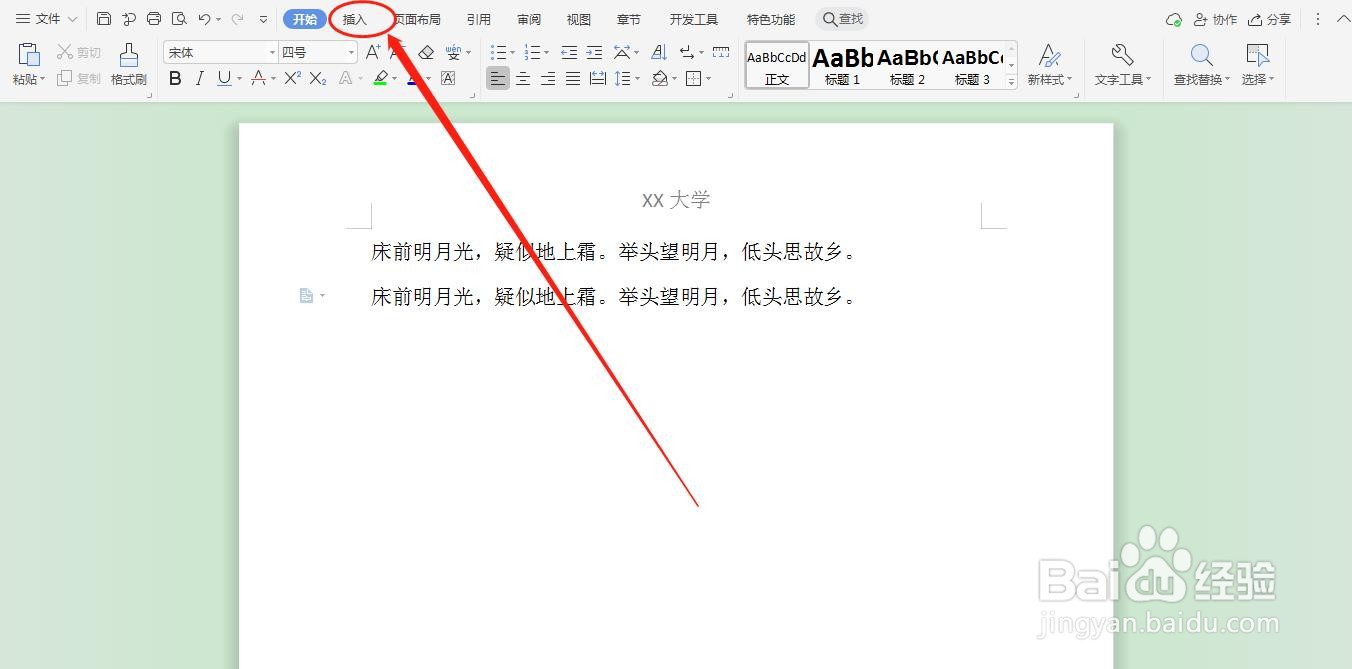Switch to the 审阅 (Review) tab
The width and height of the screenshot is (1352, 669).
pos(529,18)
